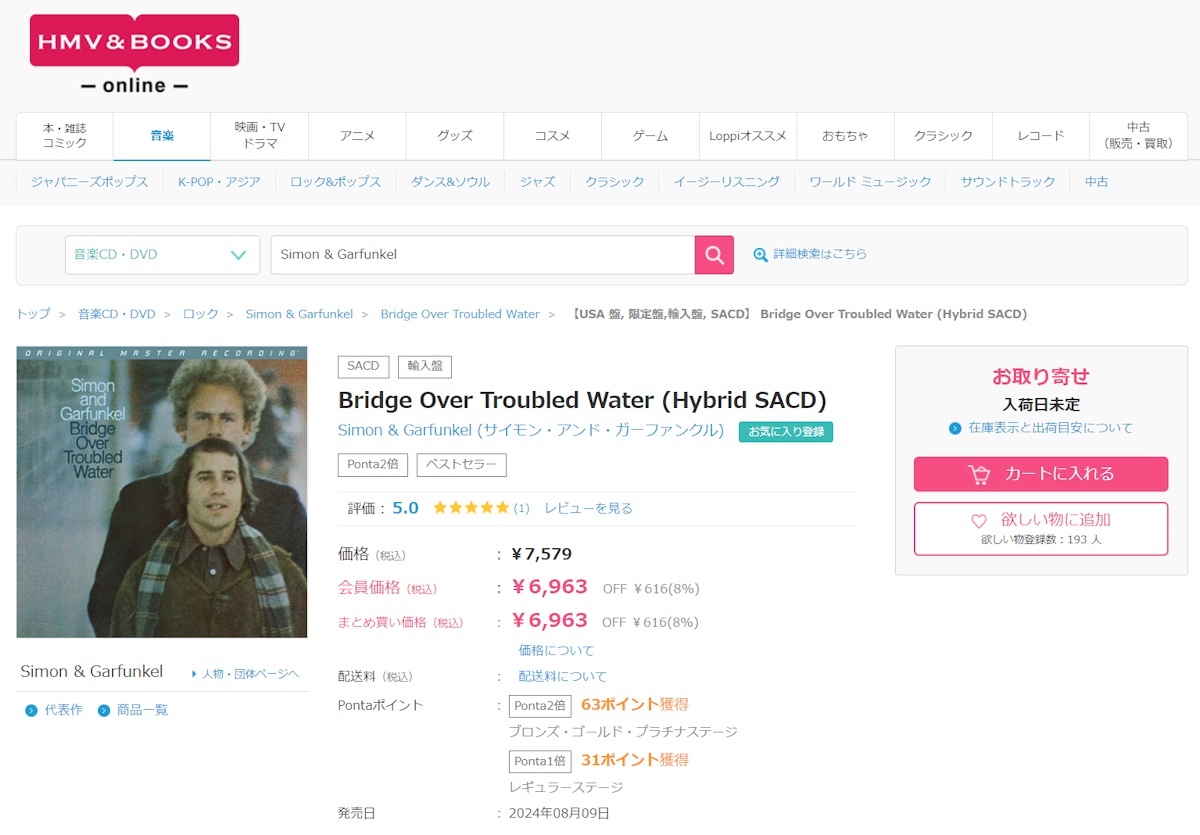
Task: Click the Simon & Garfunkel search field
Action: point(482,255)
